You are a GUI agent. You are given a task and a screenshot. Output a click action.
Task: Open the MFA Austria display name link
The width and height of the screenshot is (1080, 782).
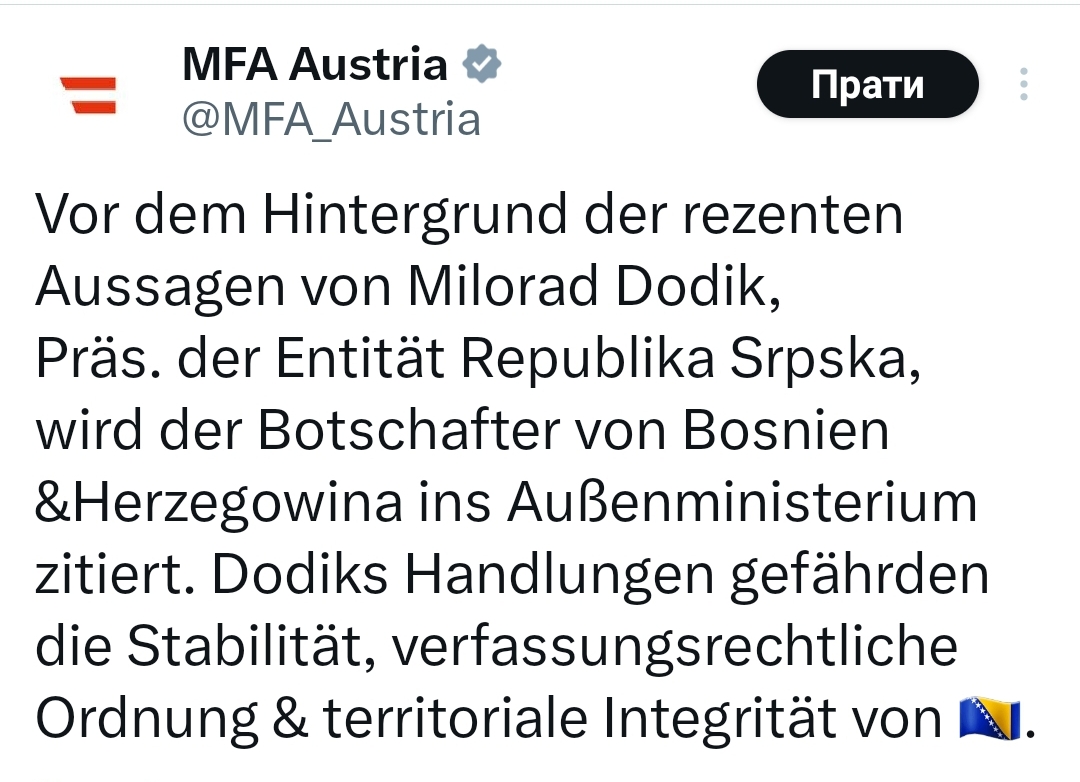tap(315, 65)
